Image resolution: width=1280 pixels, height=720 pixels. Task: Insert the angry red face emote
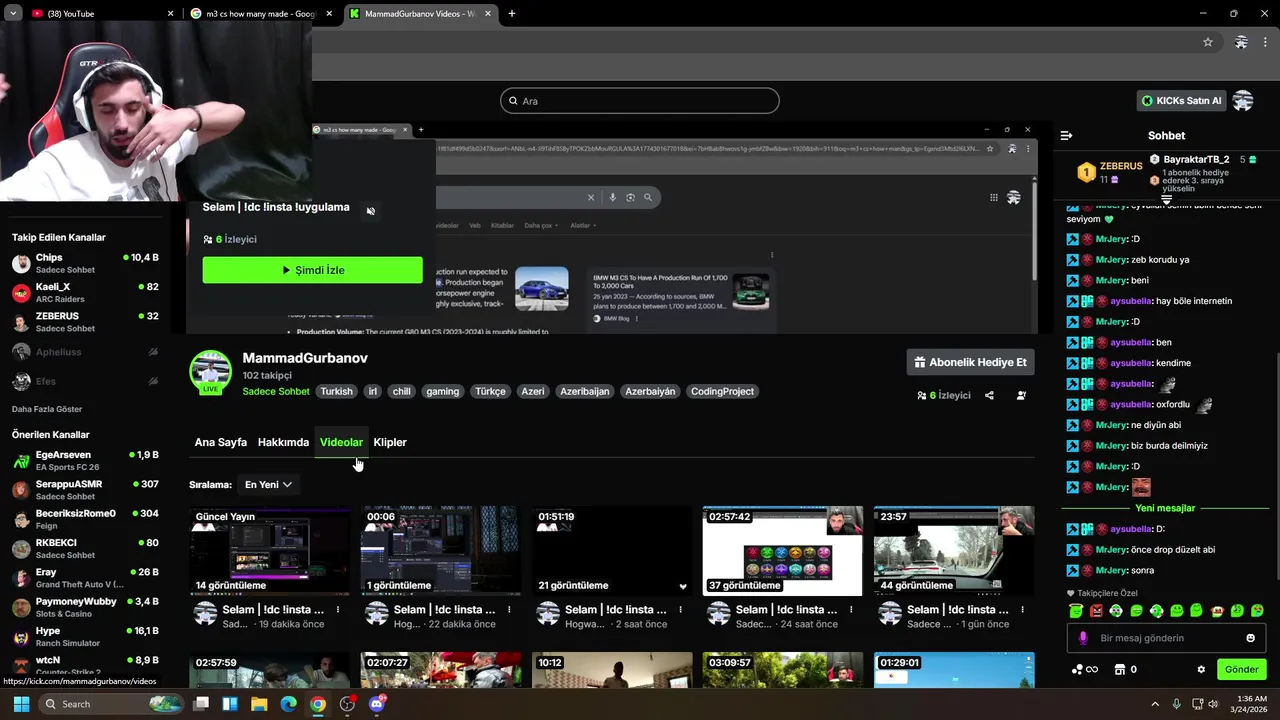(1096, 610)
